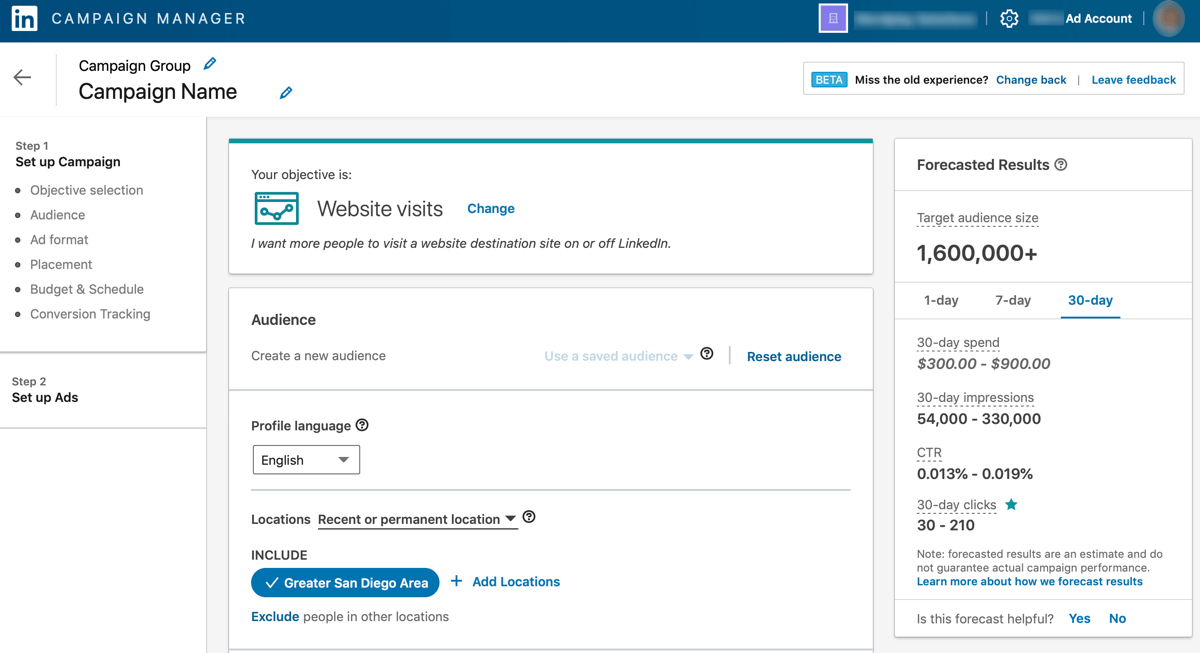
Task: Click the Website visits objective icon
Action: pyautogui.click(x=276, y=208)
